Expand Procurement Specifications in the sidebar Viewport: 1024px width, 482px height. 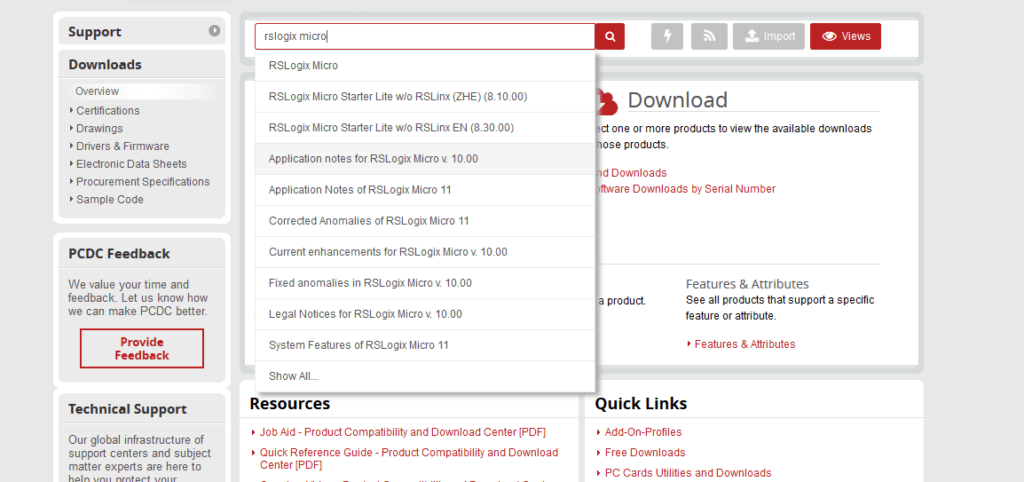click(143, 182)
